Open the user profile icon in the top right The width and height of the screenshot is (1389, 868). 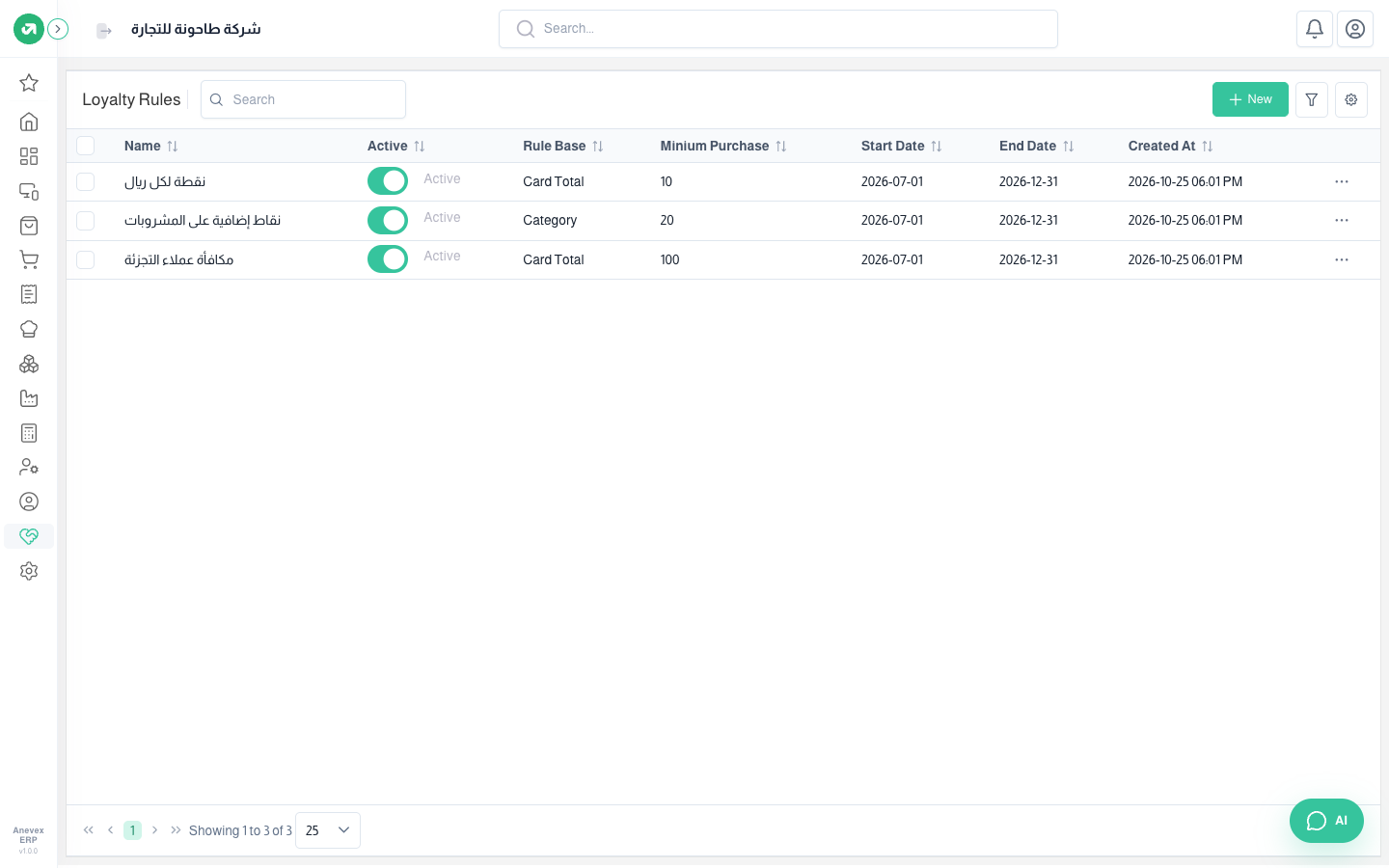pos(1355,29)
